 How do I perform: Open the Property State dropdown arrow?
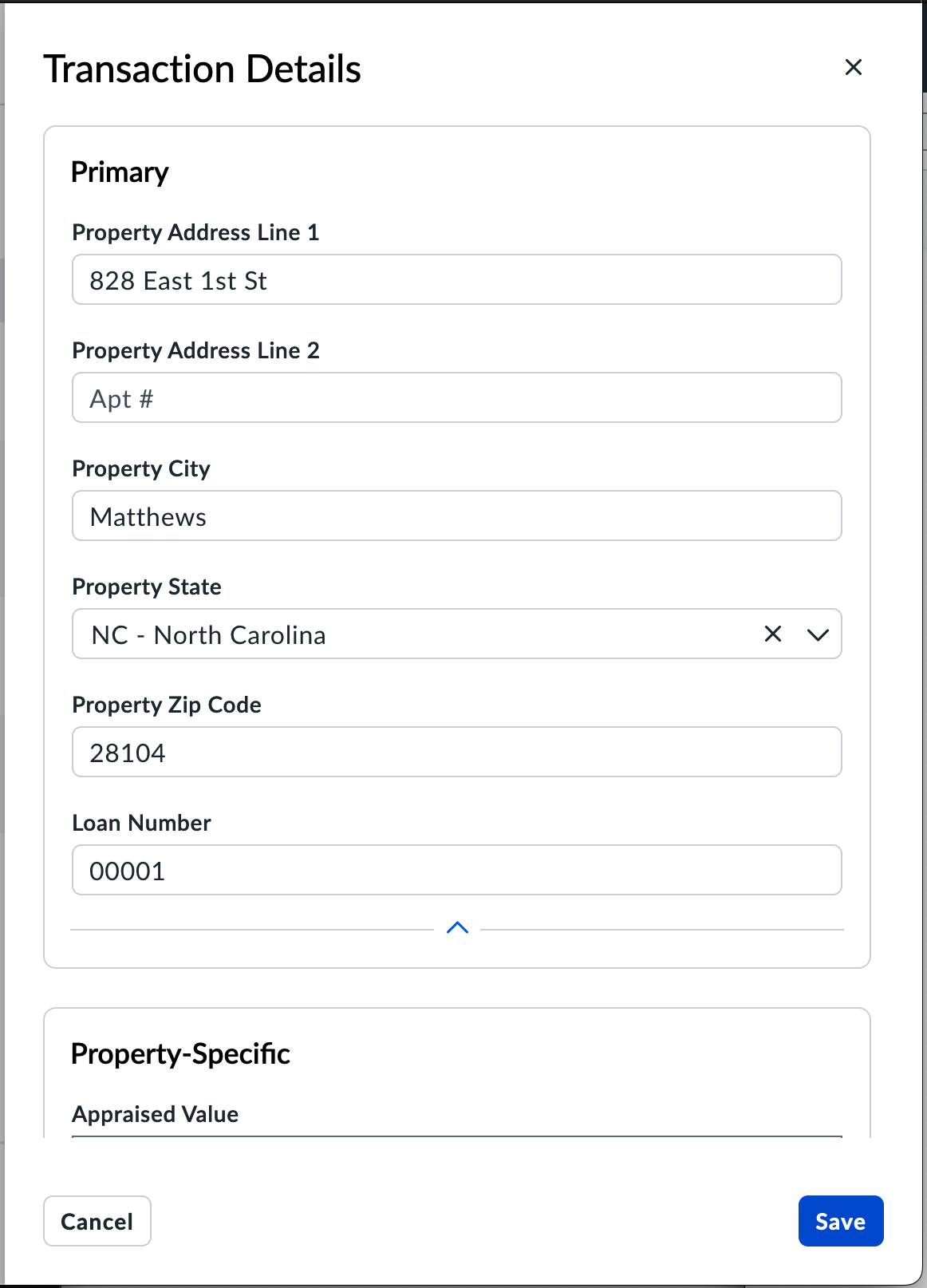tap(818, 634)
